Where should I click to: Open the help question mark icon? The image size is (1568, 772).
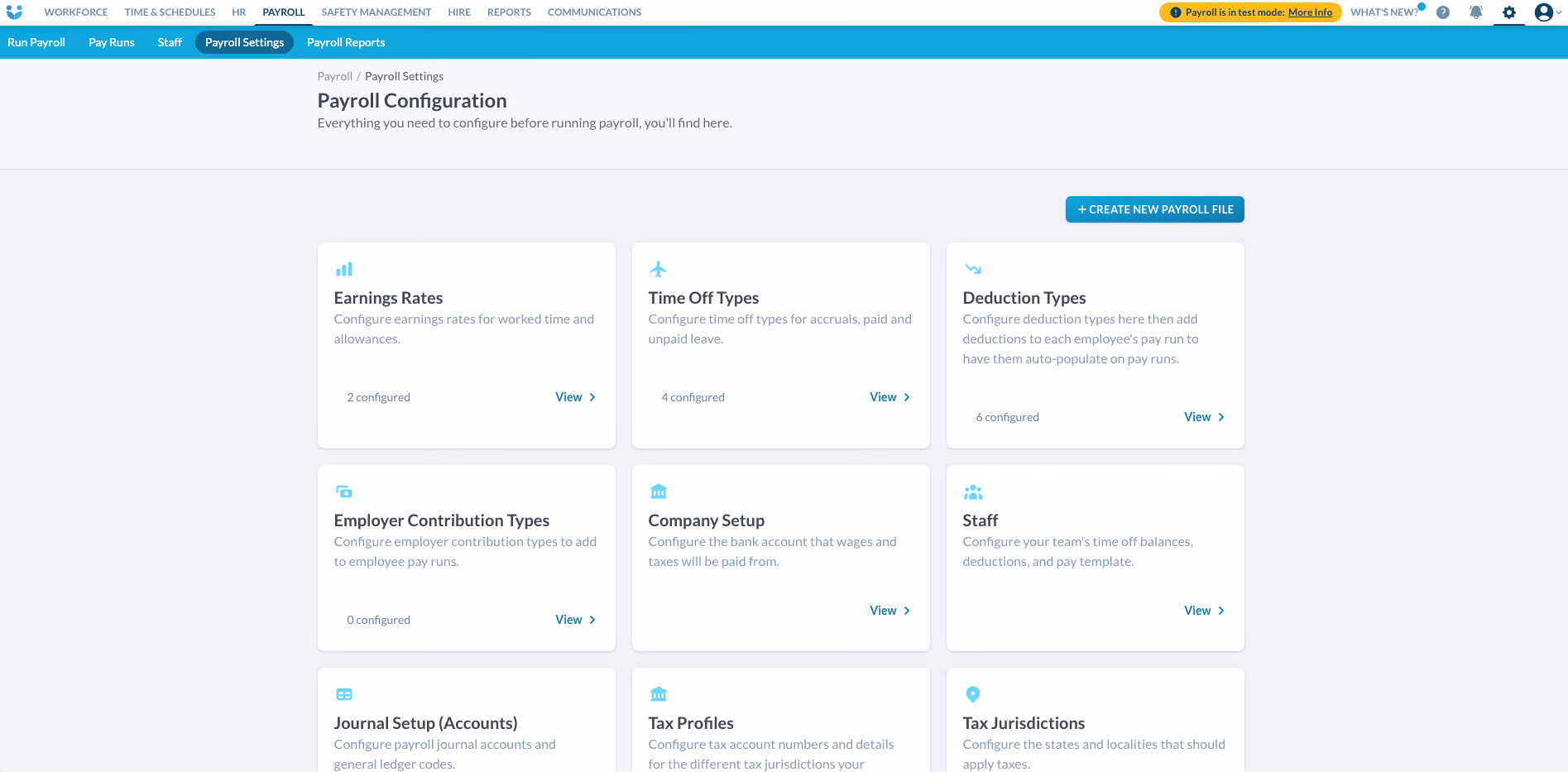1443,12
